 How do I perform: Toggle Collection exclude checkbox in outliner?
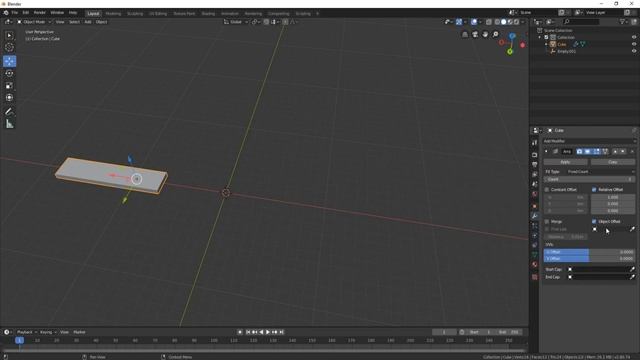pyautogui.click(x=547, y=37)
